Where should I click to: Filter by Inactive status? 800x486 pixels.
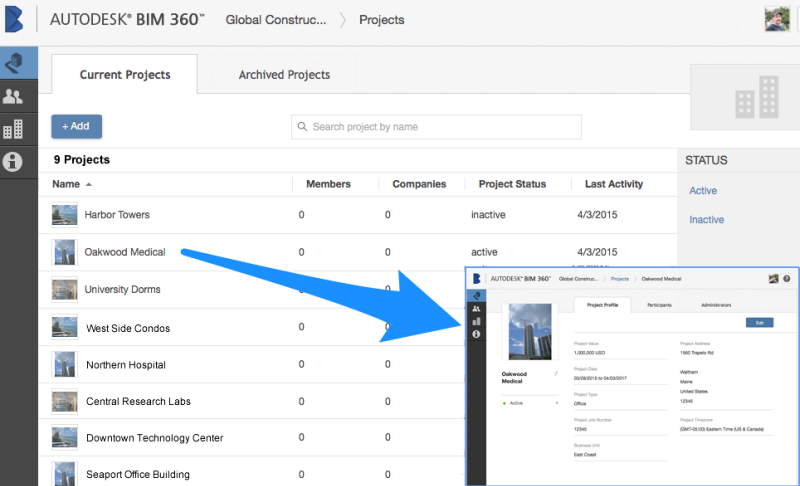pos(707,220)
